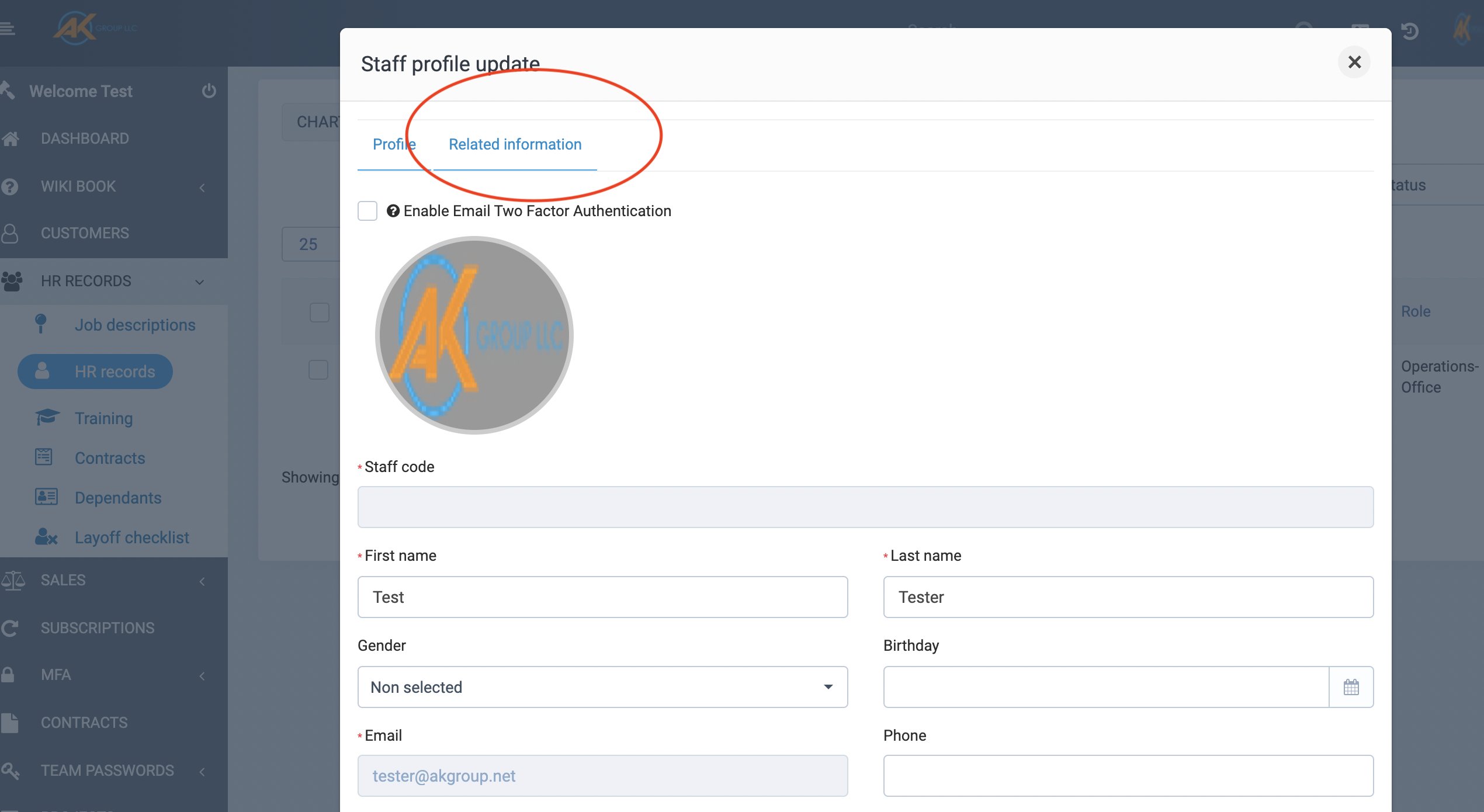Click the CHART button behind the dialog
Viewport: 1484px width, 812px height.
pyautogui.click(x=311, y=122)
